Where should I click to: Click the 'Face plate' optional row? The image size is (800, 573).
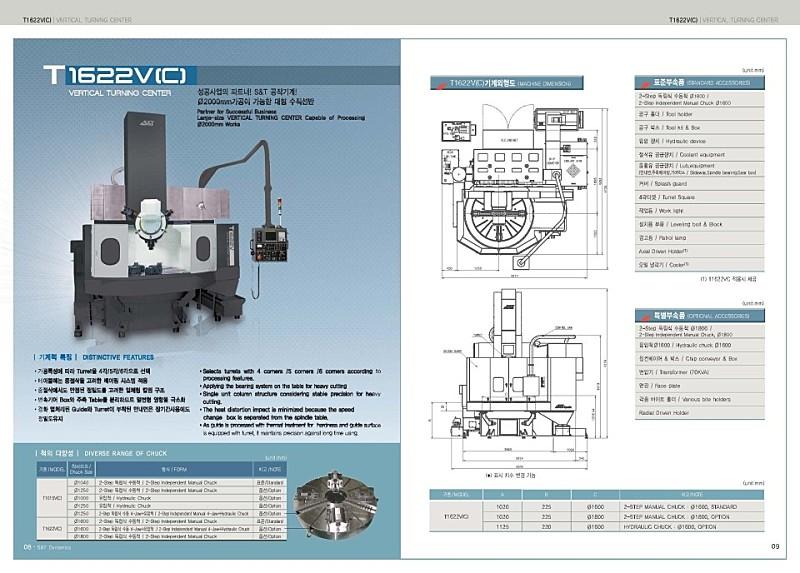[699, 386]
